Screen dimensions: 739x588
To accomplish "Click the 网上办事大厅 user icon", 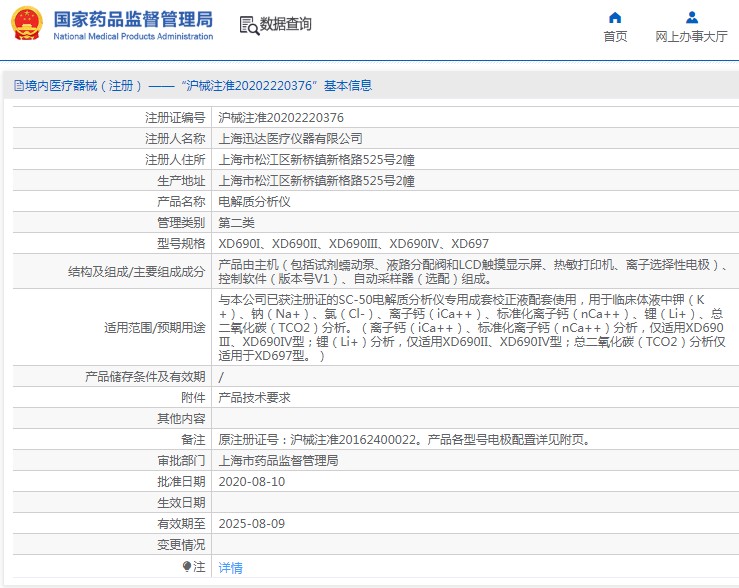I will pos(691,18).
